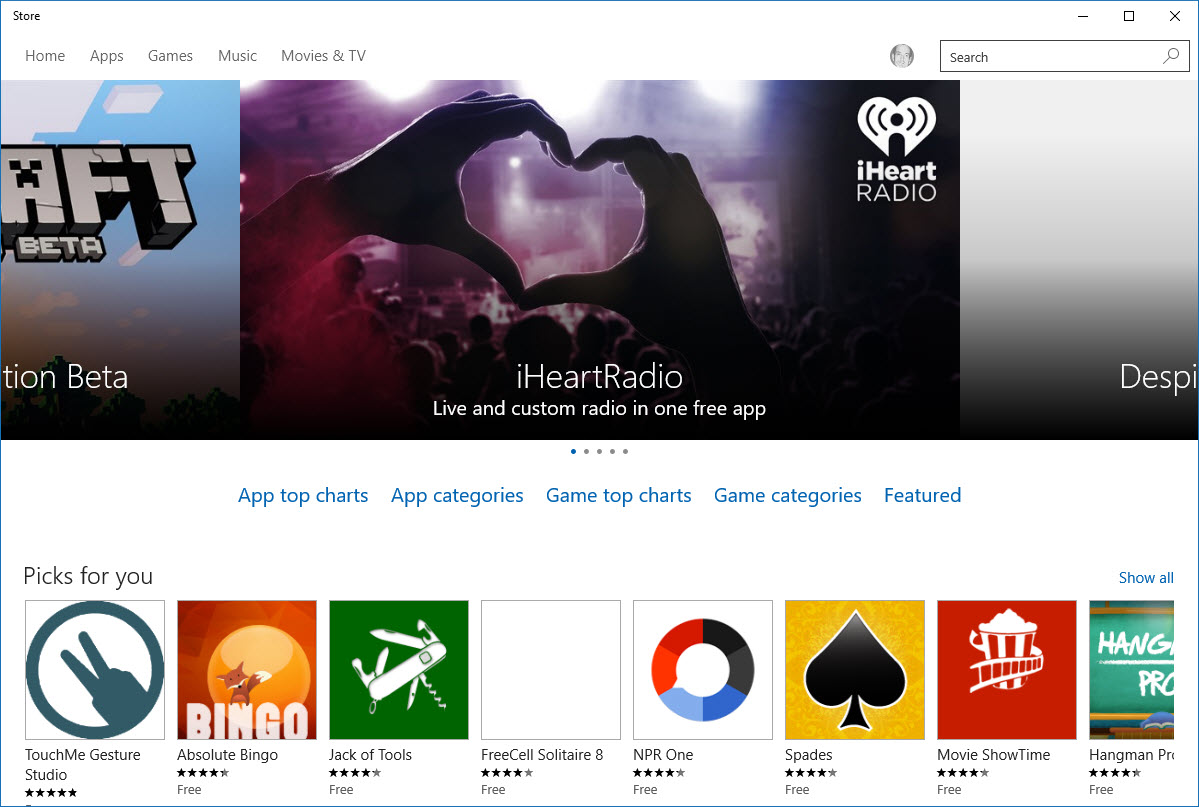This screenshot has height=807, width=1199.
Task: Select the Jack of Tools app icon
Action: click(399, 669)
